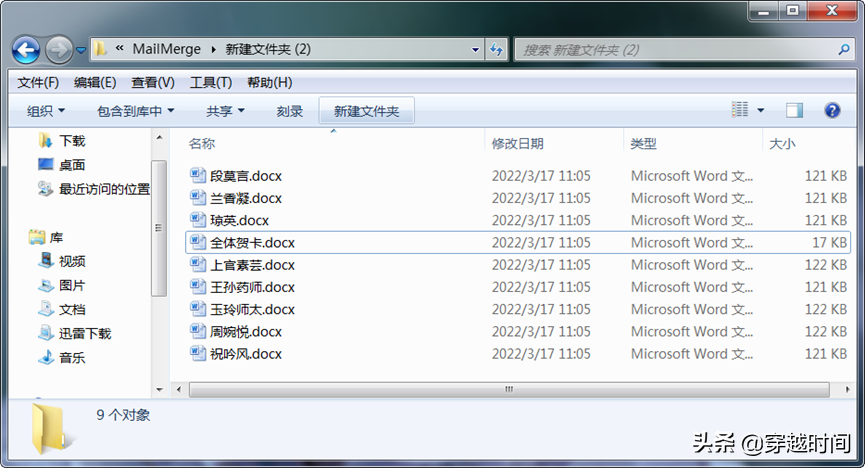
Task: Refresh the folder view
Action: coord(496,50)
